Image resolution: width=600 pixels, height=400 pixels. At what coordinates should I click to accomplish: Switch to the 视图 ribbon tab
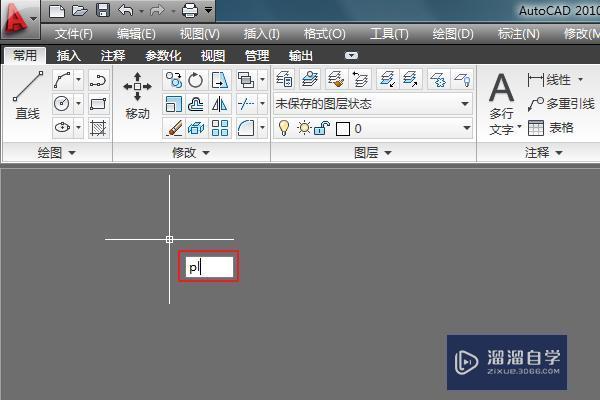[x=213, y=56]
